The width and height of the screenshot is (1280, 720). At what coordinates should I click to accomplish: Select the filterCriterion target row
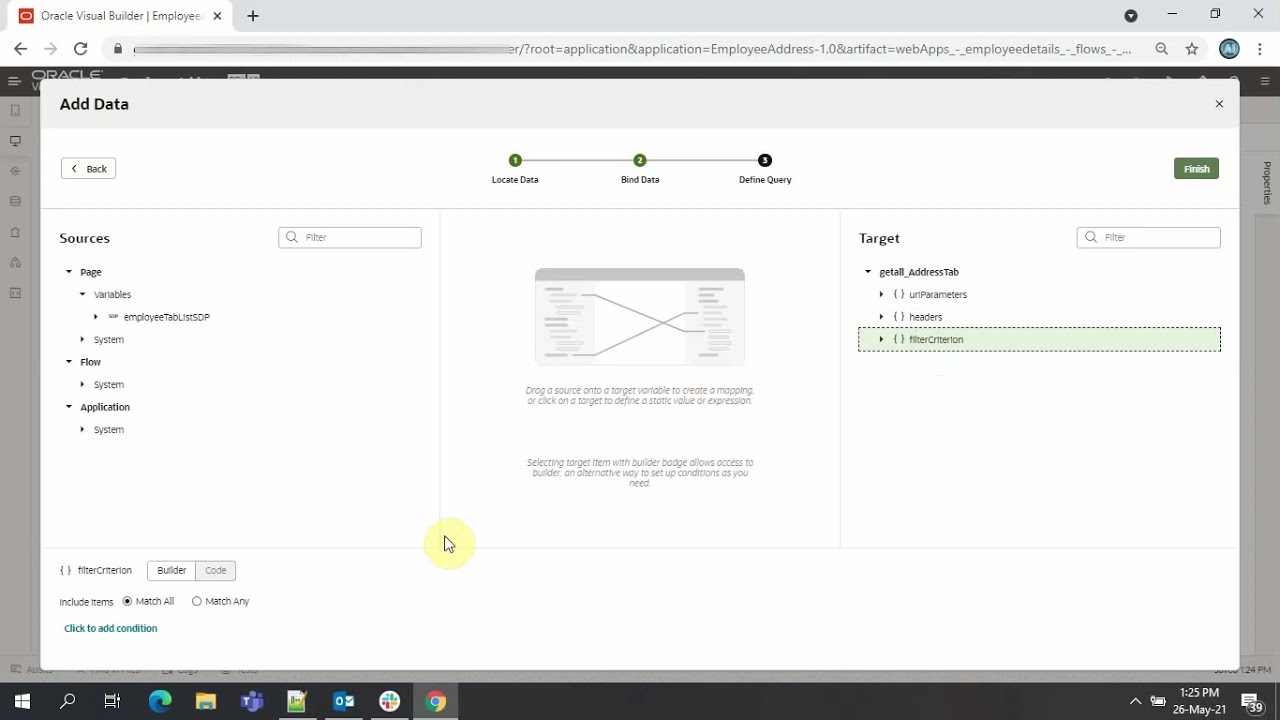1039,340
